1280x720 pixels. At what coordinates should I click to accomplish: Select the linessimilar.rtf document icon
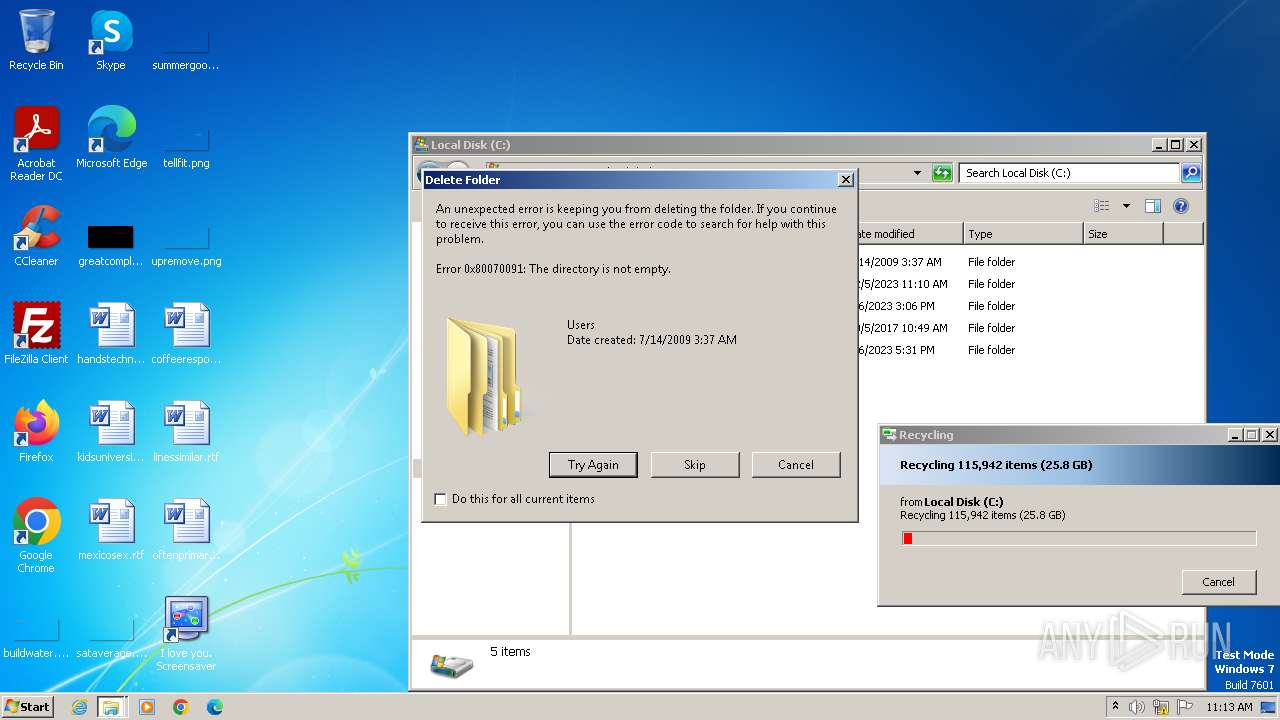point(186,432)
